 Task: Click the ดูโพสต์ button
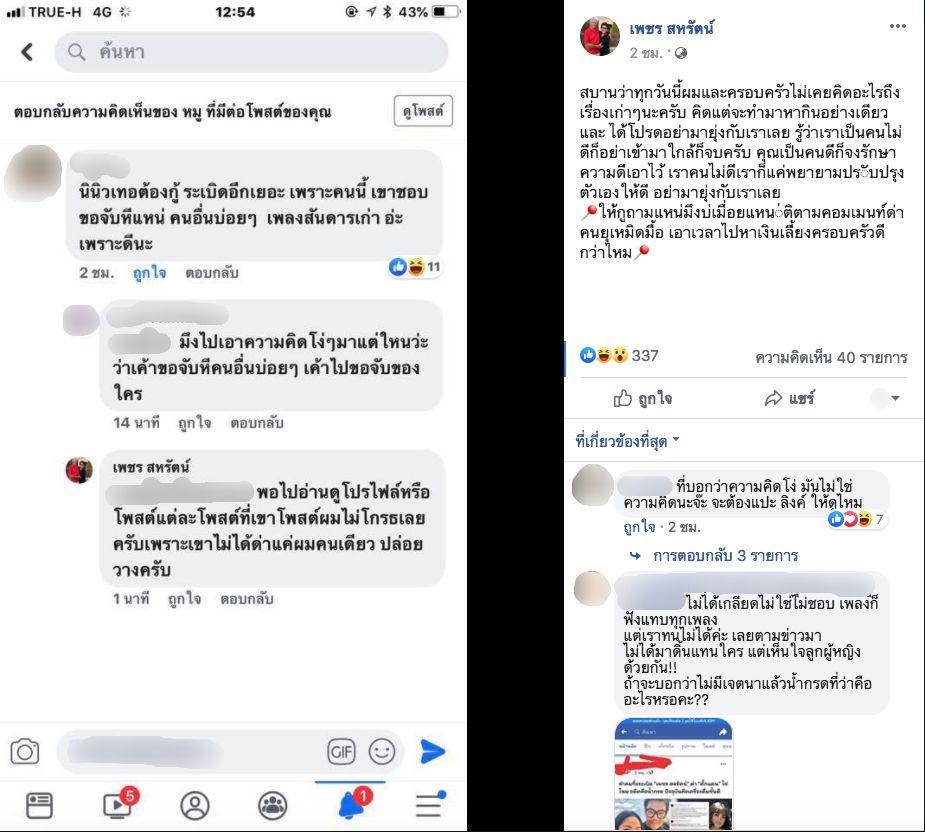tap(423, 110)
